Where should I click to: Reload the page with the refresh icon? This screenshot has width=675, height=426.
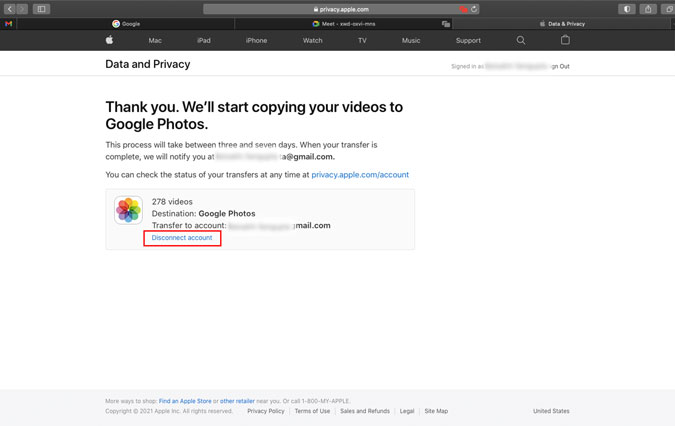474,9
